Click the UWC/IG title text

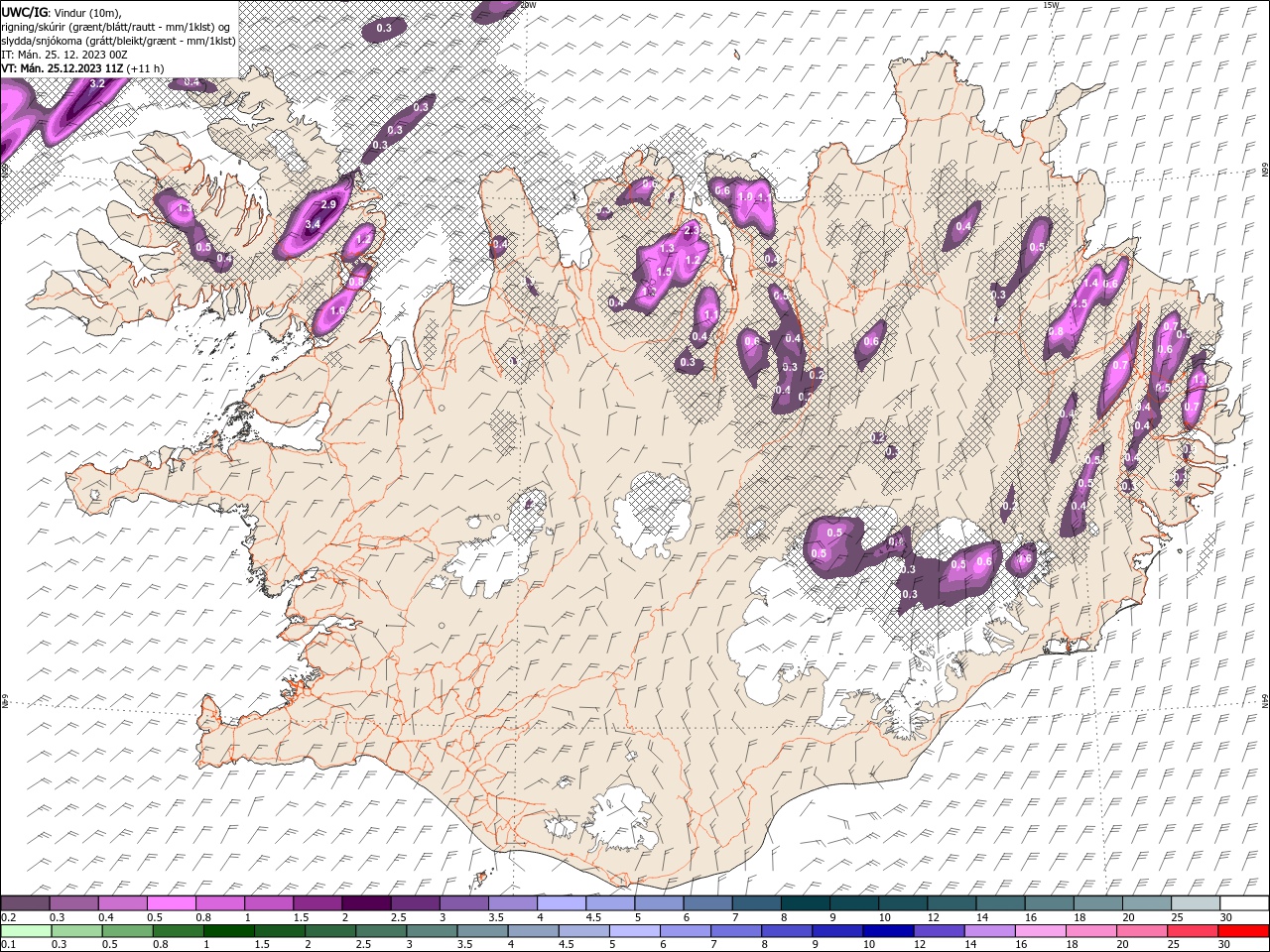pyautogui.click(x=24, y=11)
